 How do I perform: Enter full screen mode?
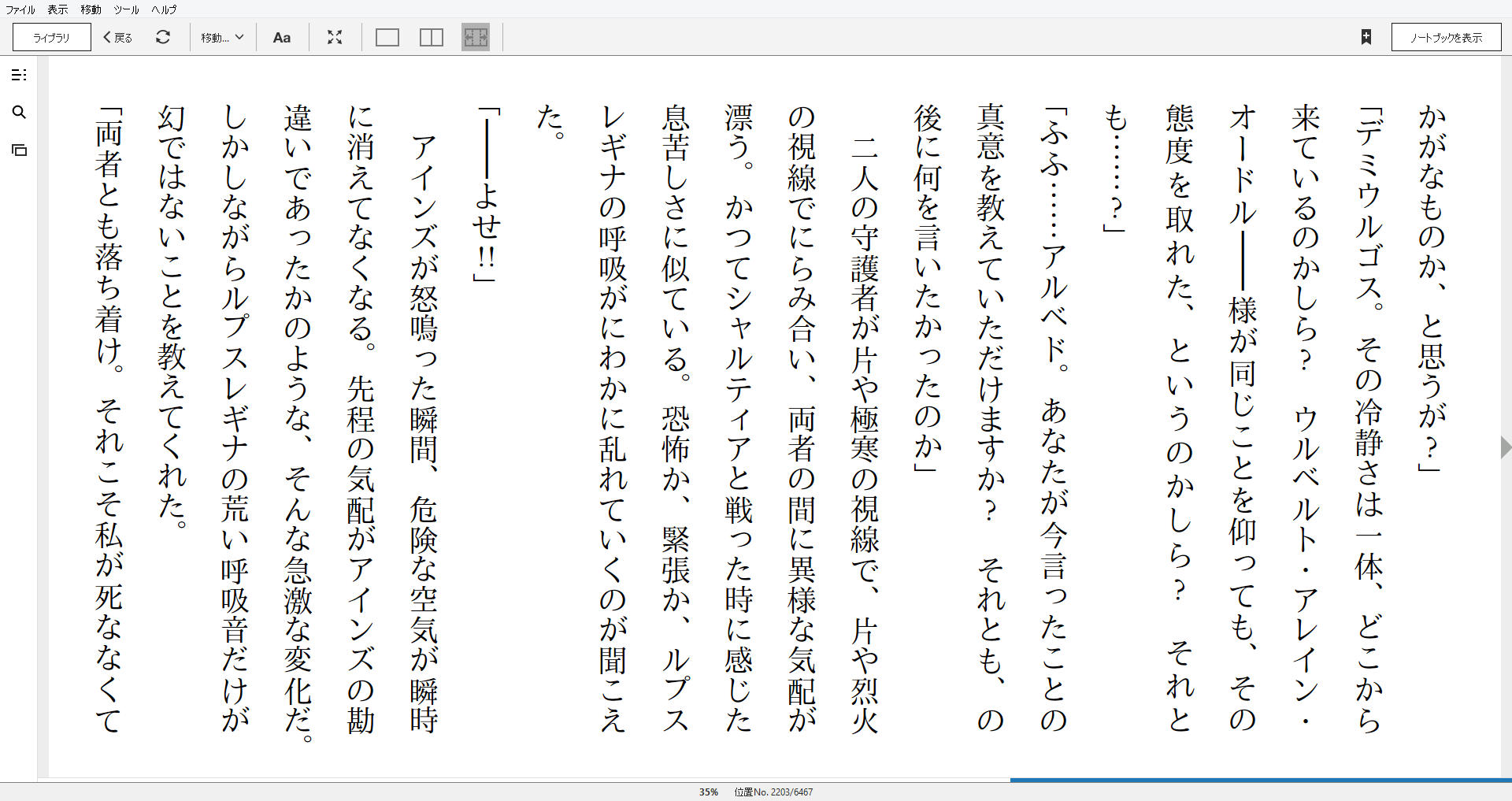(x=335, y=37)
